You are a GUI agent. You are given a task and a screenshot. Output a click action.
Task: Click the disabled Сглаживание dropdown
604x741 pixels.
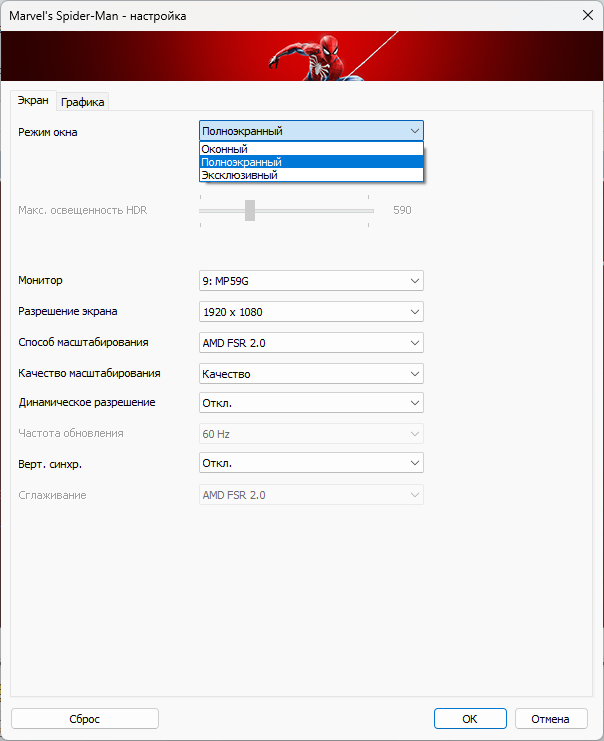click(311, 495)
